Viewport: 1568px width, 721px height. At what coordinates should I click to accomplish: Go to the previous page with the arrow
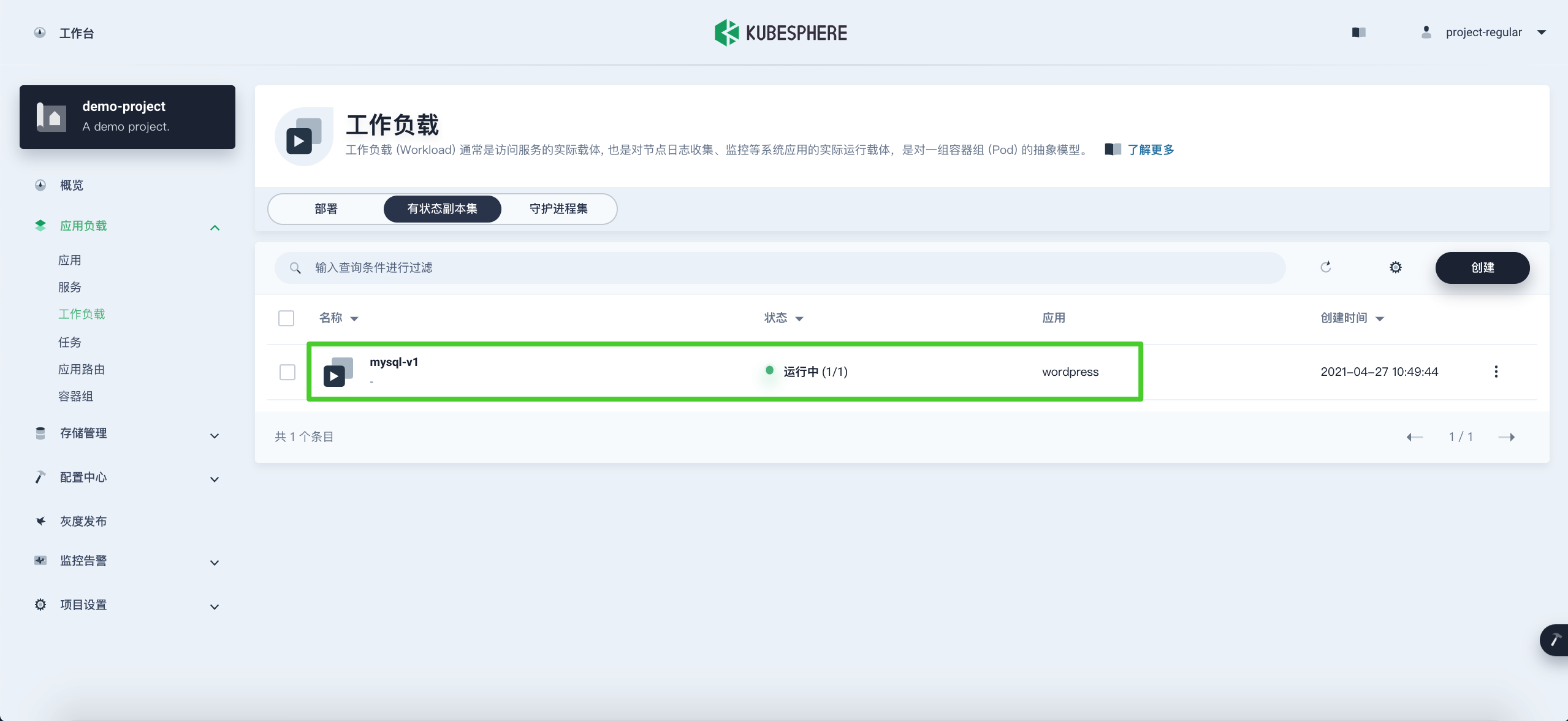1415,437
